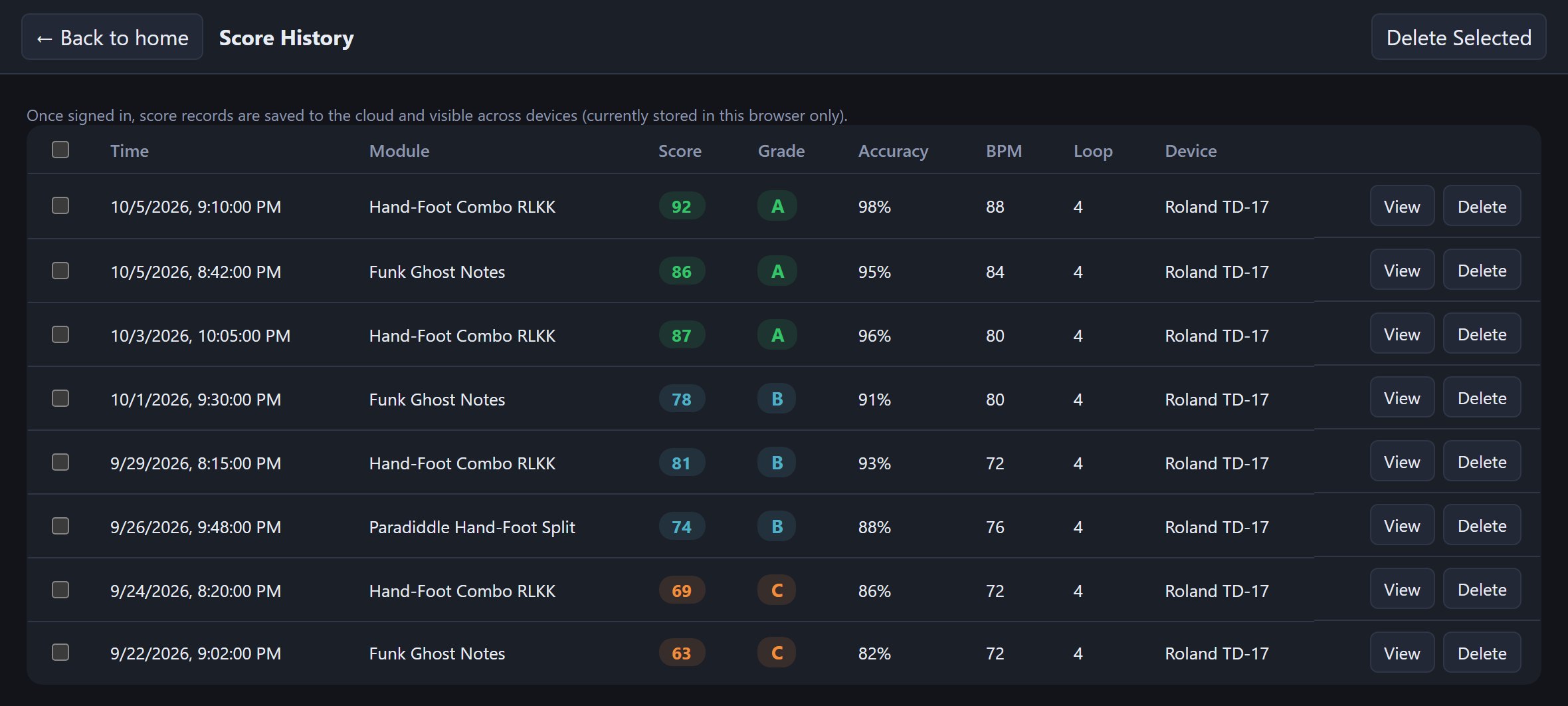View the 10/3/2026 Hand-Foot Combo record
The width and height of the screenshot is (1568, 706).
coord(1402,333)
